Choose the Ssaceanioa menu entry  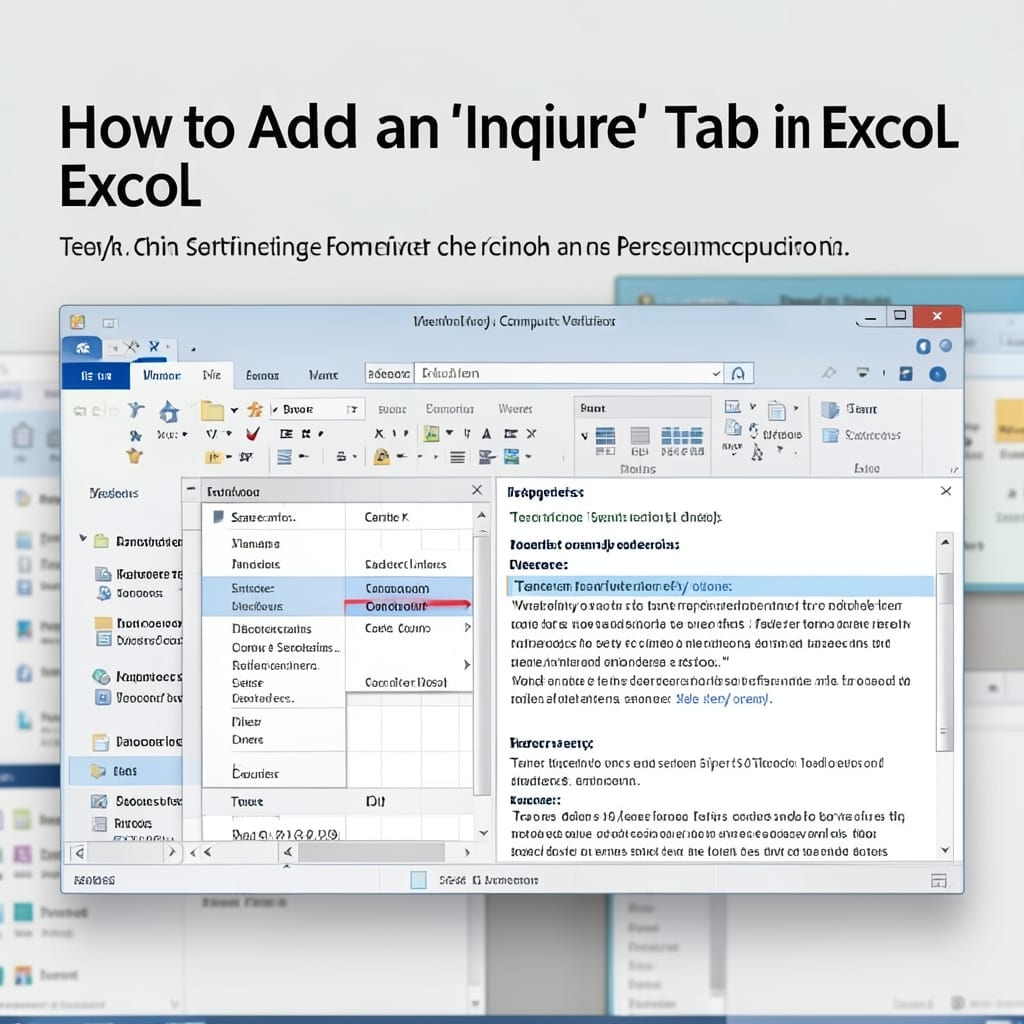click(263, 518)
